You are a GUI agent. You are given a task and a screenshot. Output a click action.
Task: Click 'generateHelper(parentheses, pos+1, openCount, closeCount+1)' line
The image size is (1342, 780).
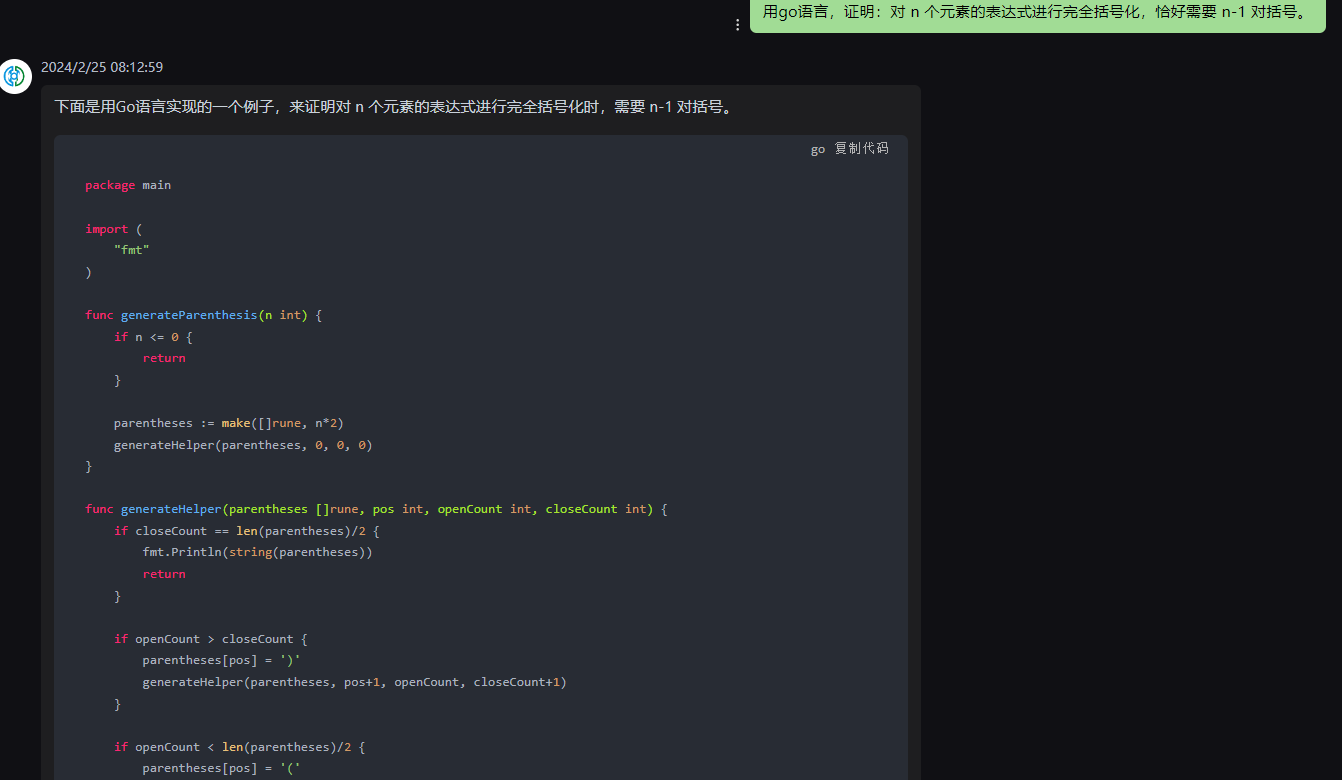354,682
